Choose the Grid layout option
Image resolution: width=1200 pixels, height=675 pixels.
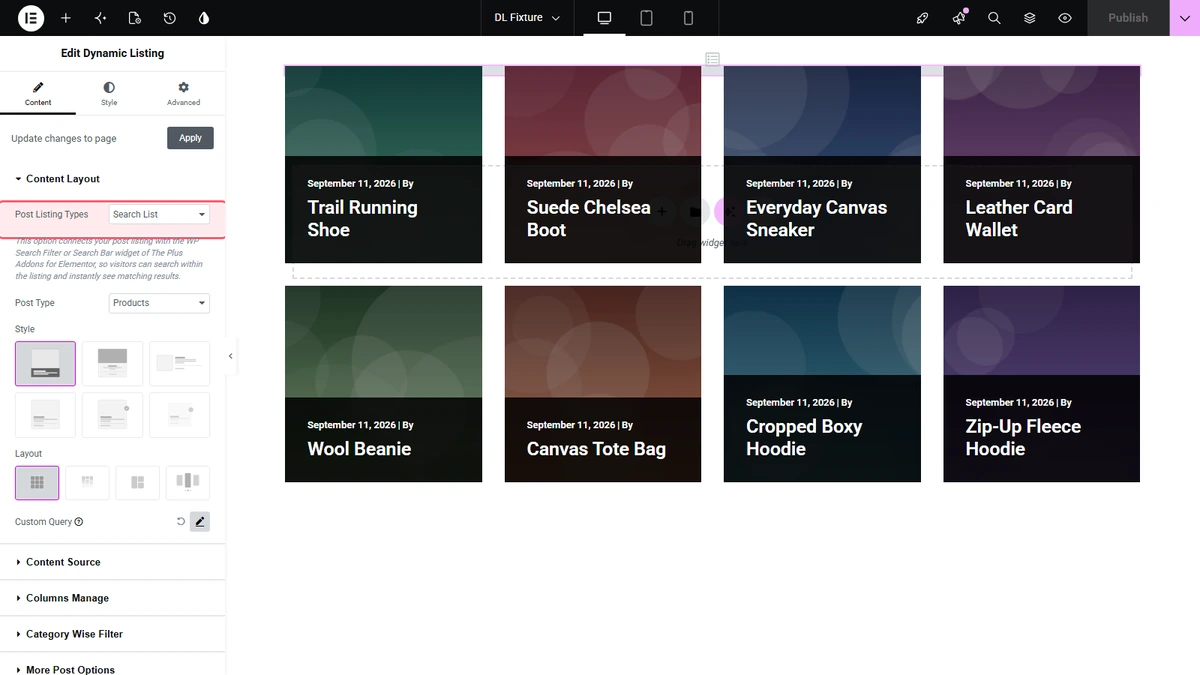point(37,483)
